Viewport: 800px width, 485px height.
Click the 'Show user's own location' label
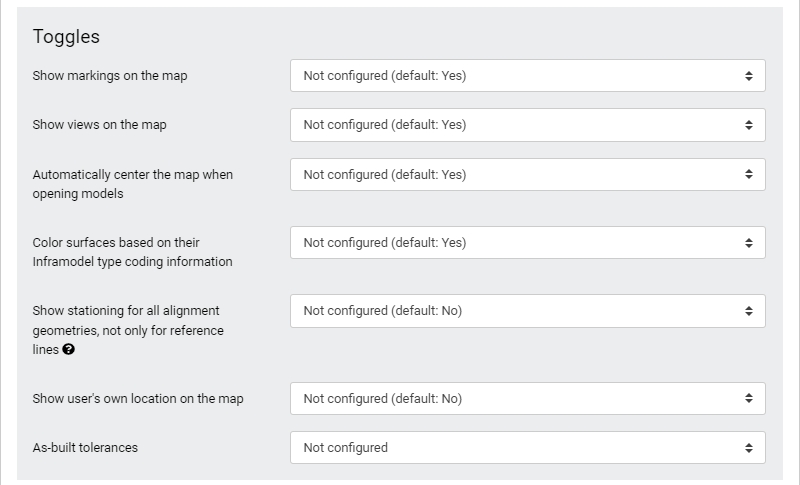pos(138,398)
